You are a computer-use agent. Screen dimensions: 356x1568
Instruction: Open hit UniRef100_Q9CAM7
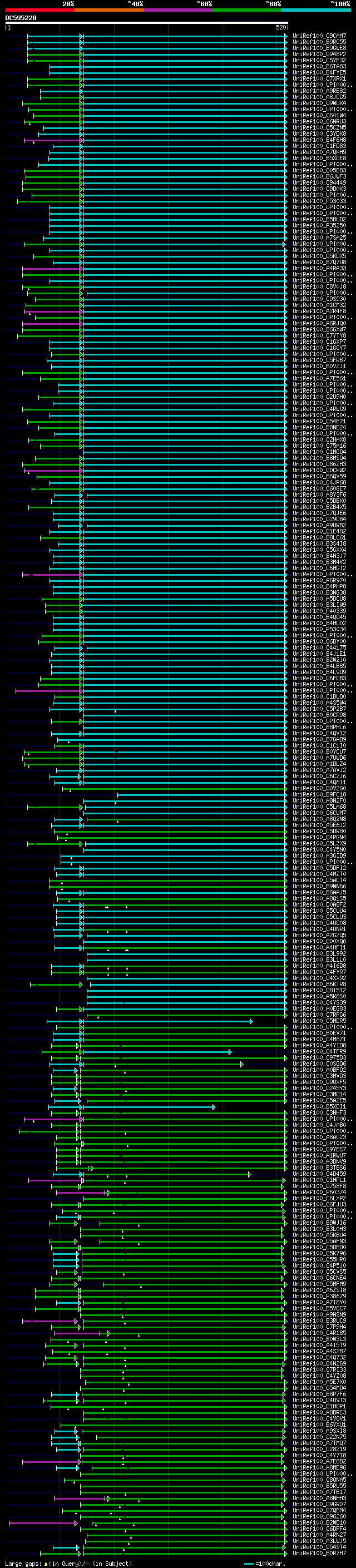pos(319,36)
